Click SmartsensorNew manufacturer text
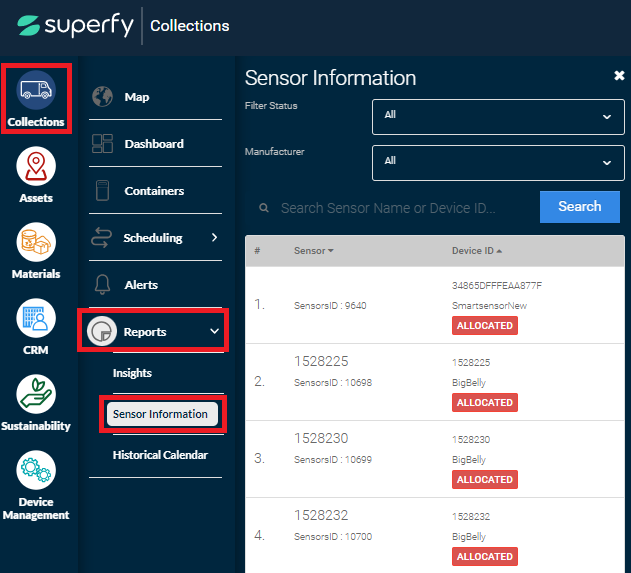 click(x=489, y=305)
